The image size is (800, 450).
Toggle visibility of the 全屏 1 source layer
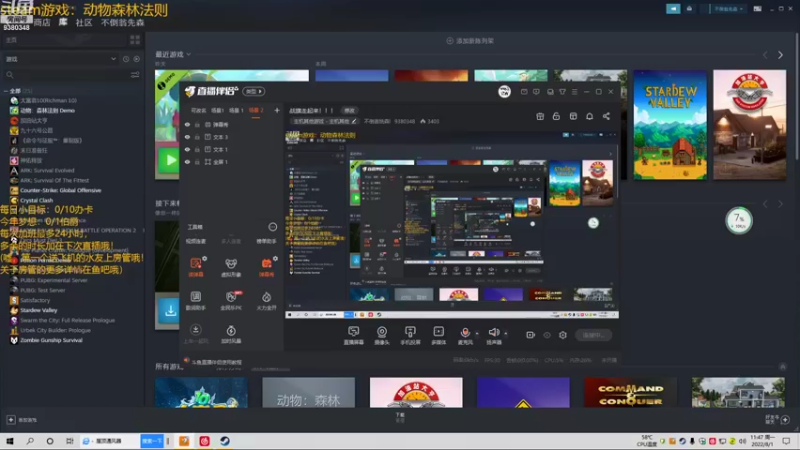tap(187, 162)
